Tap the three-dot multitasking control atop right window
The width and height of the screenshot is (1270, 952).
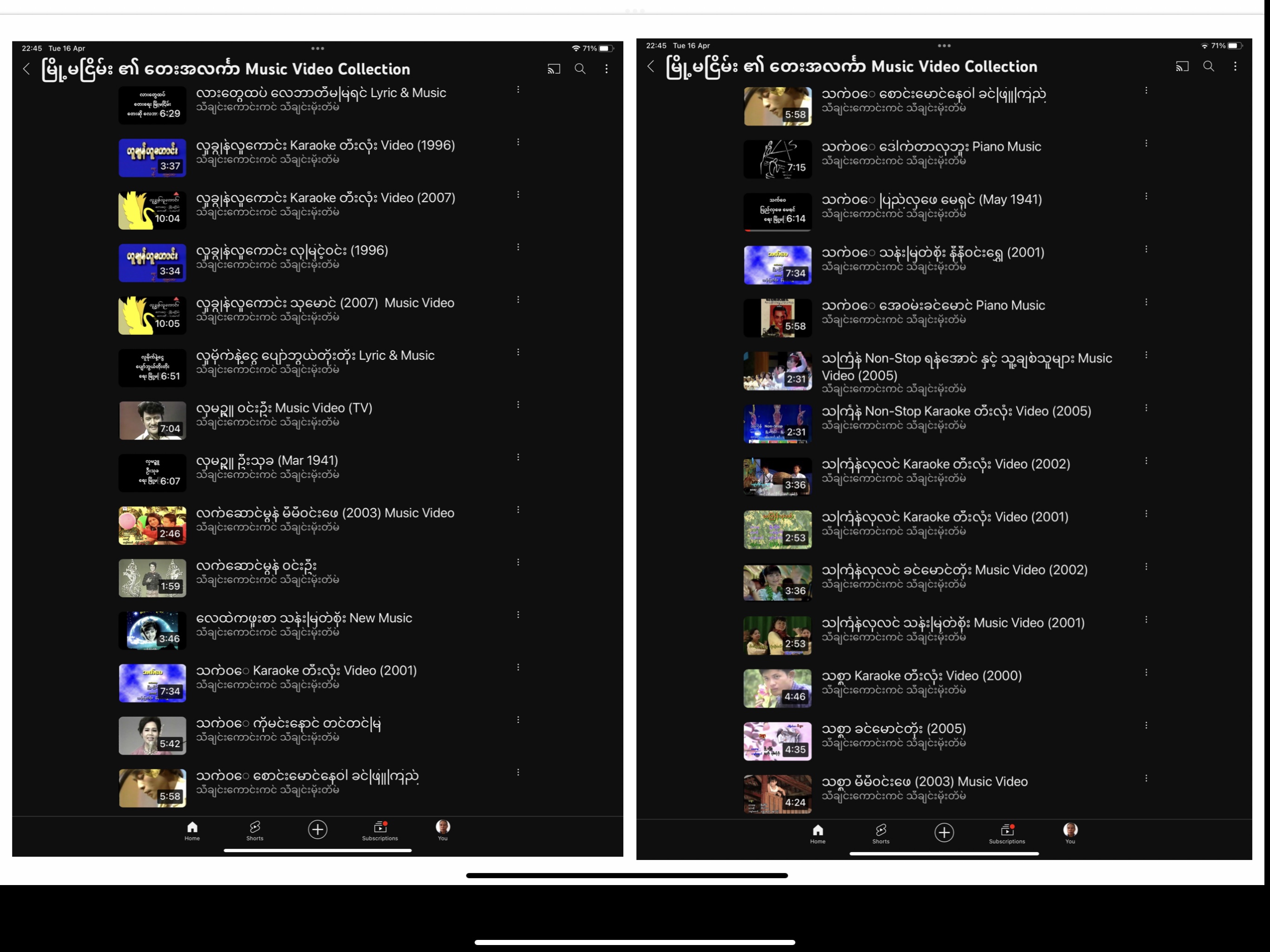pos(944,46)
